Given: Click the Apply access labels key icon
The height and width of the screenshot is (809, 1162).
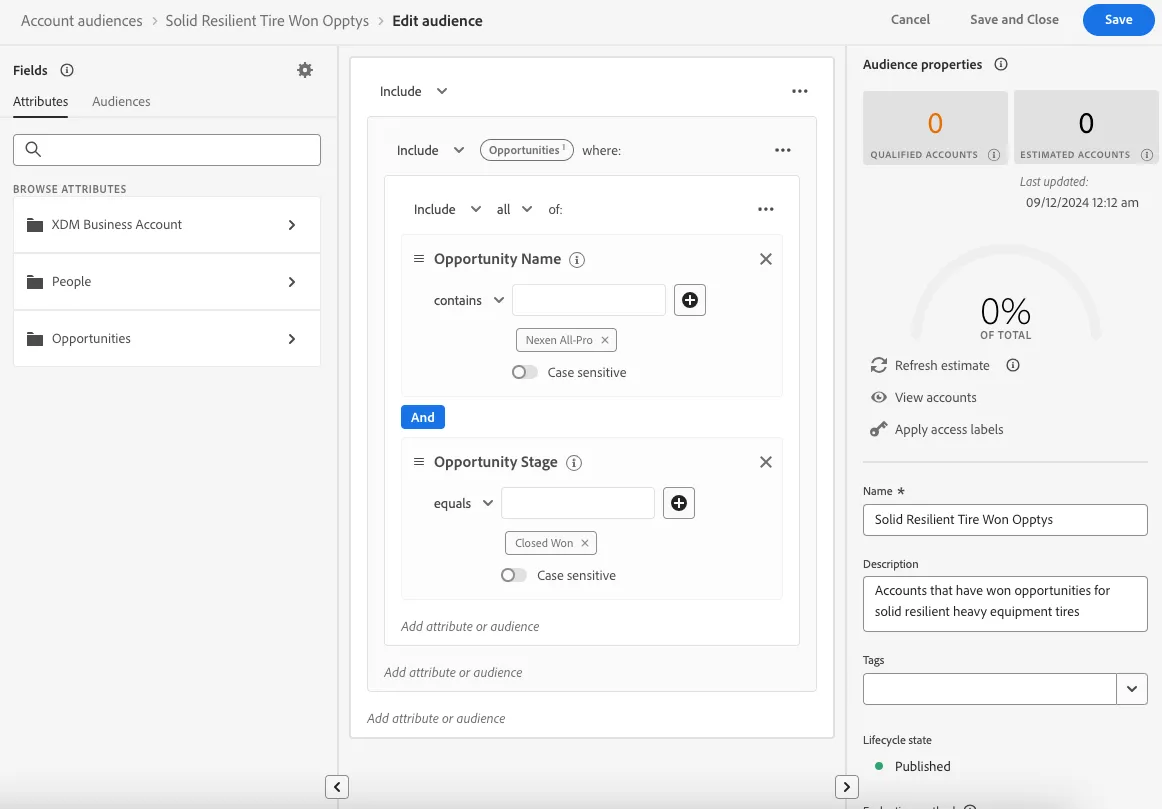Looking at the screenshot, I should [878, 430].
